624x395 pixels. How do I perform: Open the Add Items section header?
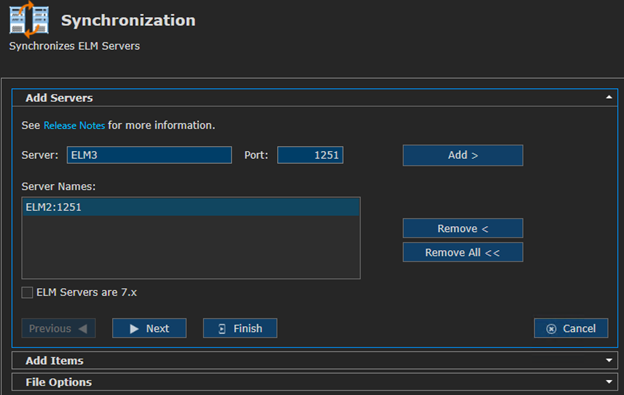[315, 360]
